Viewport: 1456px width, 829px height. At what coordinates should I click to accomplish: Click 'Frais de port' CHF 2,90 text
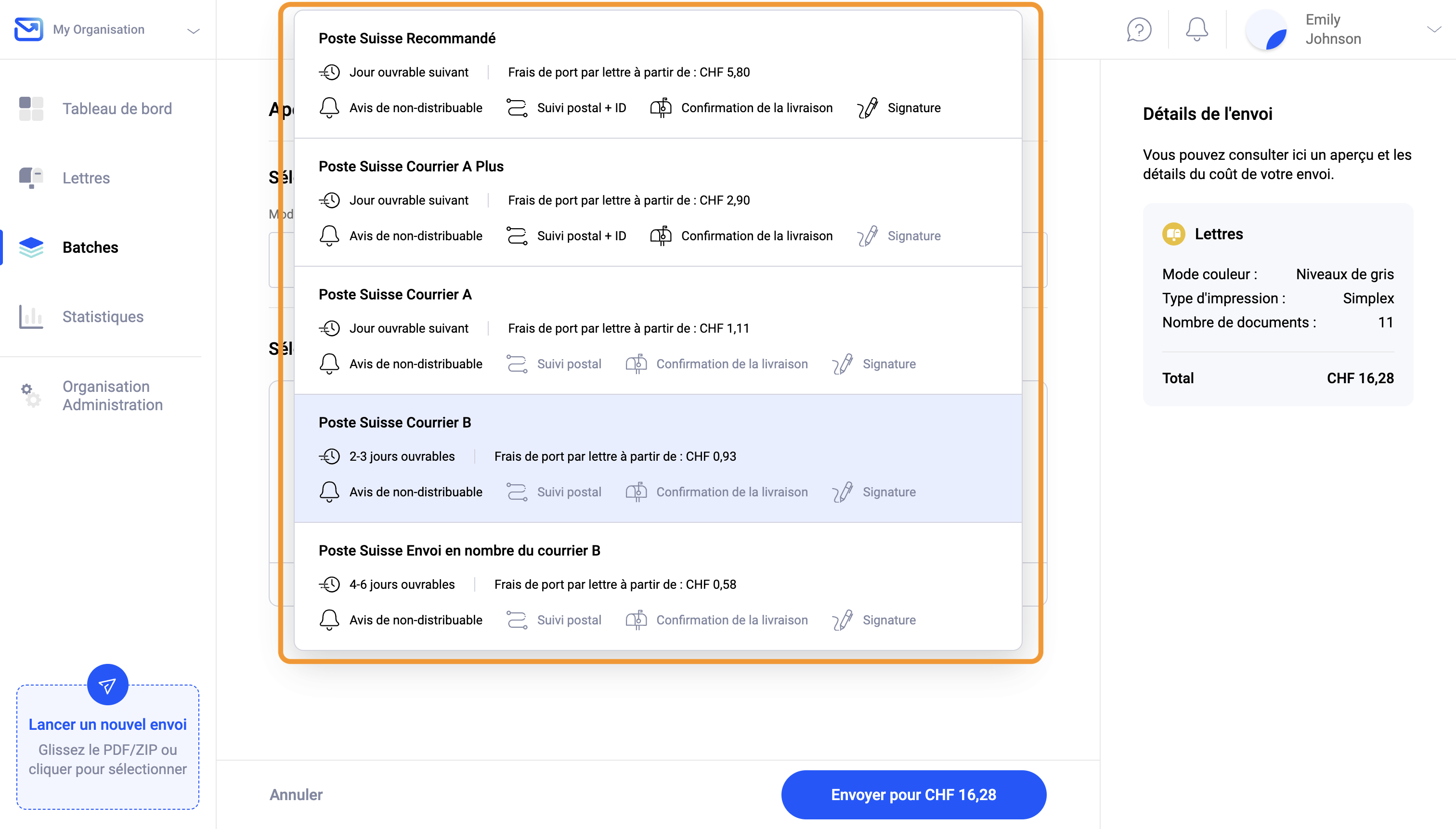pyautogui.click(x=629, y=200)
